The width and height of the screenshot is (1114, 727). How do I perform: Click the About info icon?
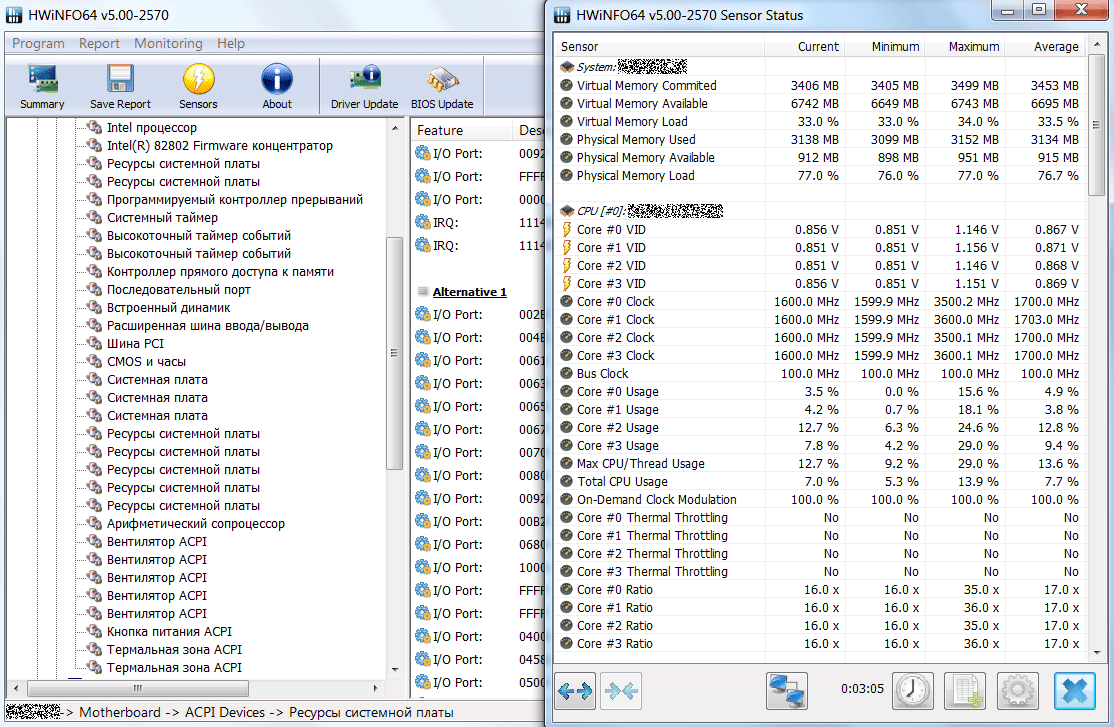pyautogui.click(x=277, y=87)
